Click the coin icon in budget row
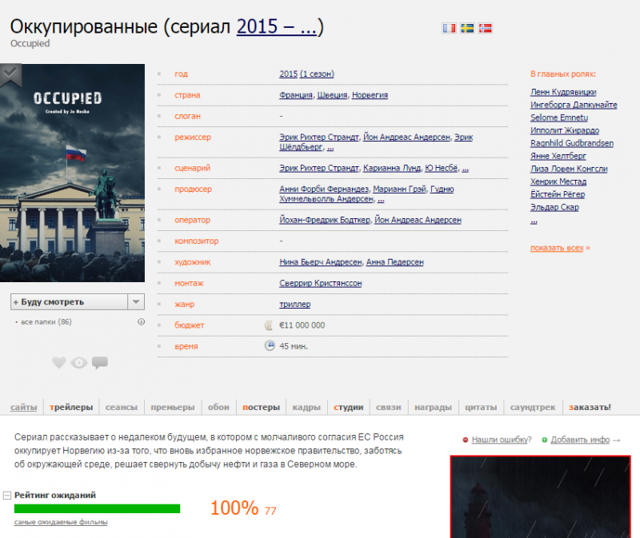The image size is (640, 538). click(x=268, y=325)
